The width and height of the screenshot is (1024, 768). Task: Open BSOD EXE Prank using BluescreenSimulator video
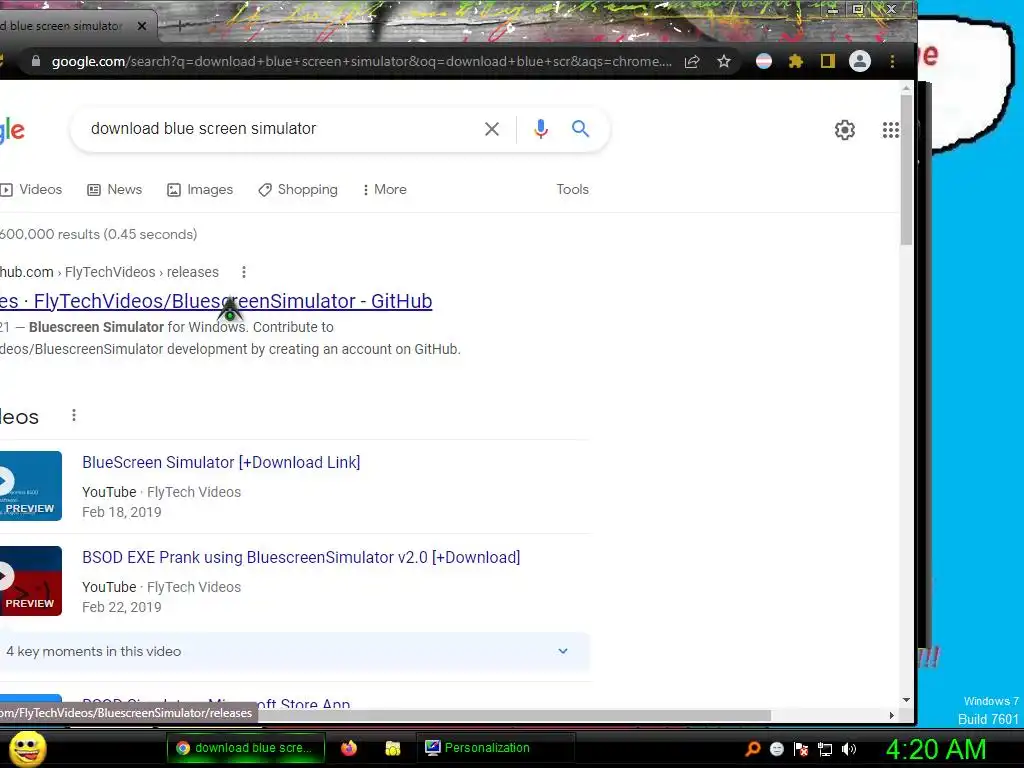301,558
